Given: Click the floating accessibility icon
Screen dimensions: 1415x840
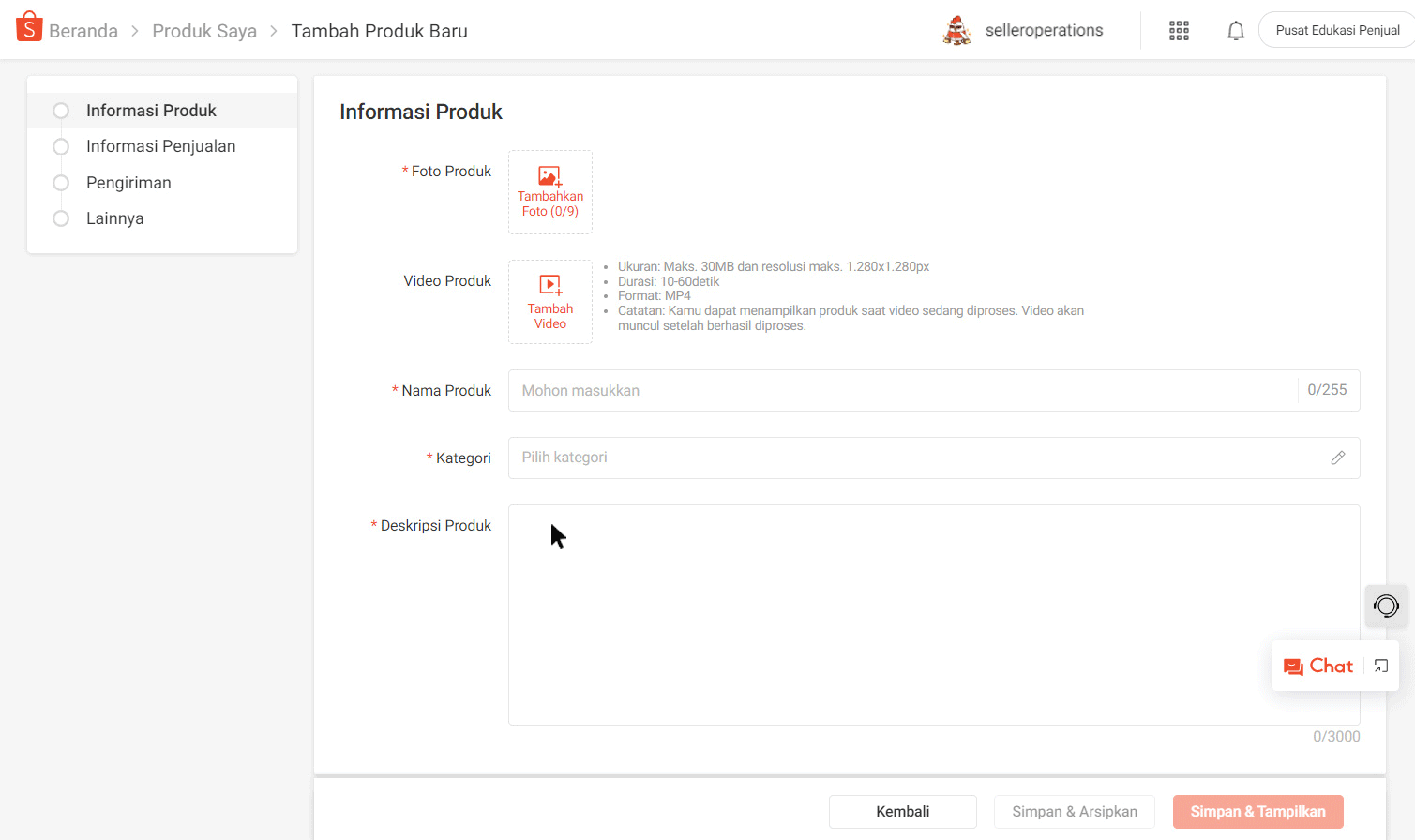Looking at the screenshot, I should point(1387,606).
